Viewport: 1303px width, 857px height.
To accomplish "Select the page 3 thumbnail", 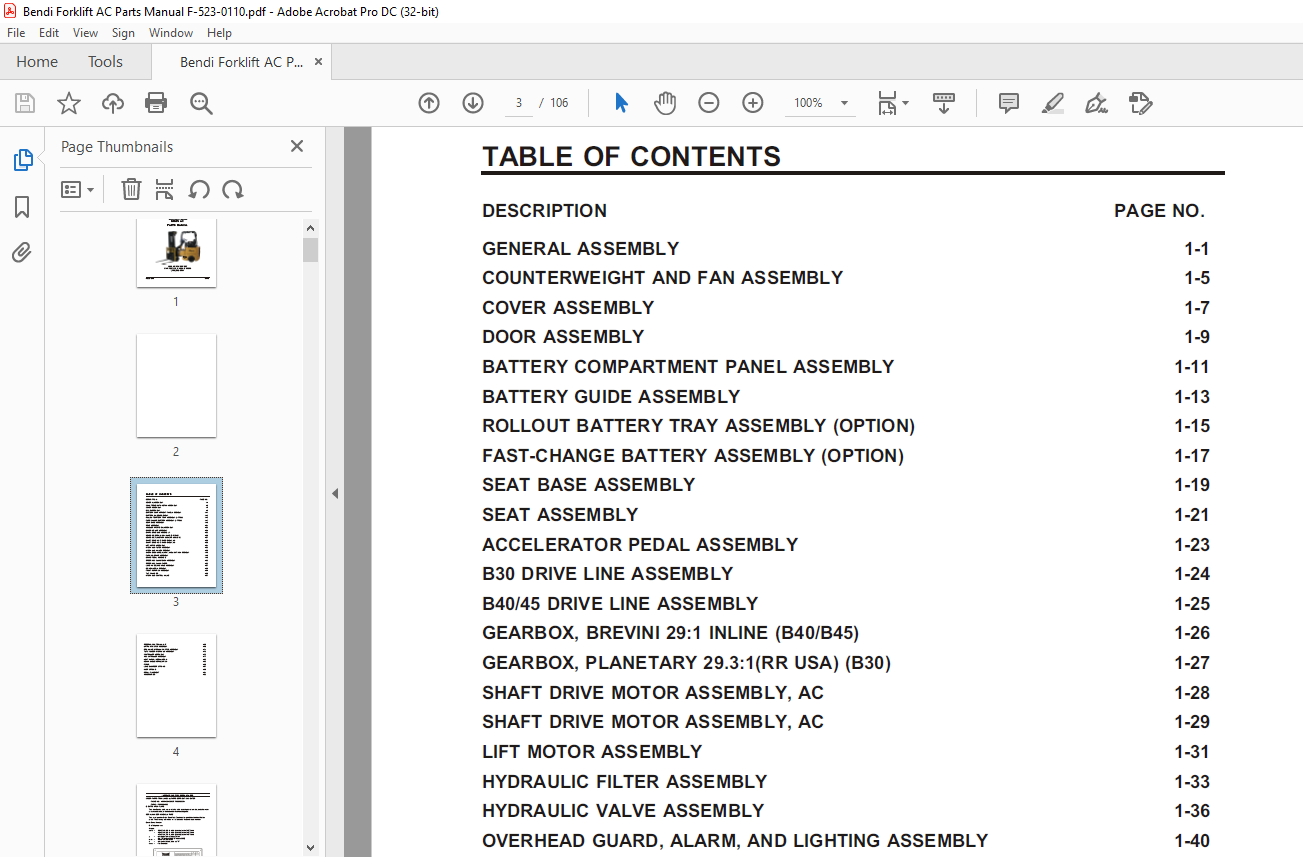I will pyautogui.click(x=176, y=535).
